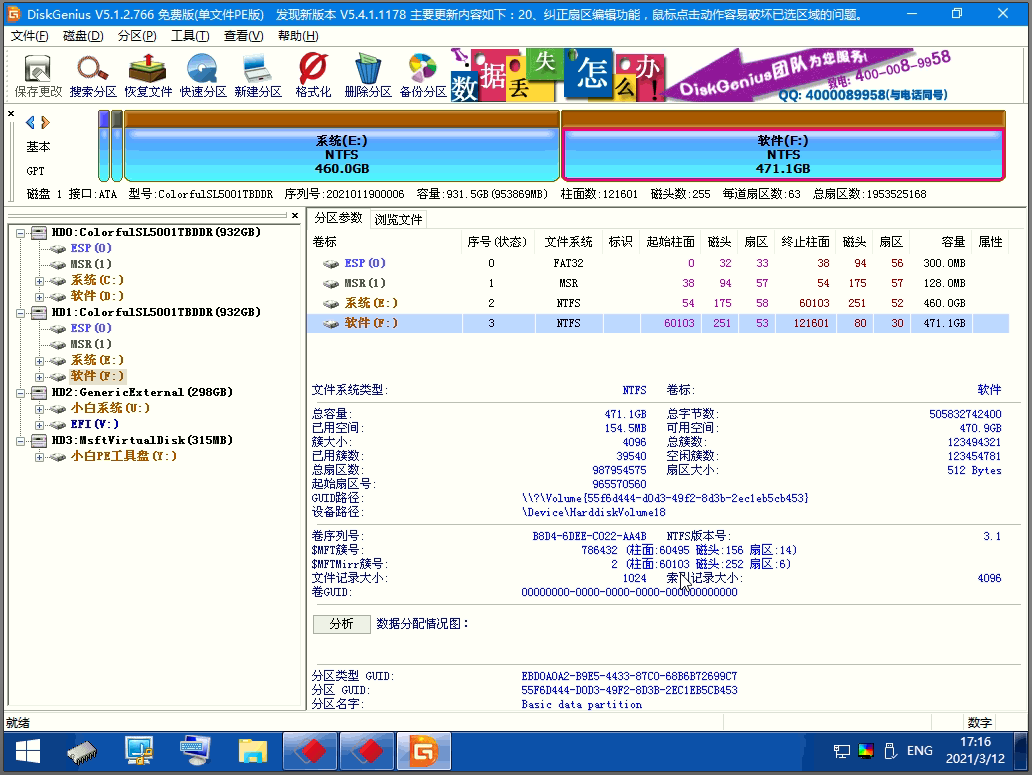Click the 格式化 (Format) toolbar icon
1032x775 pixels.
click(313, 76)
